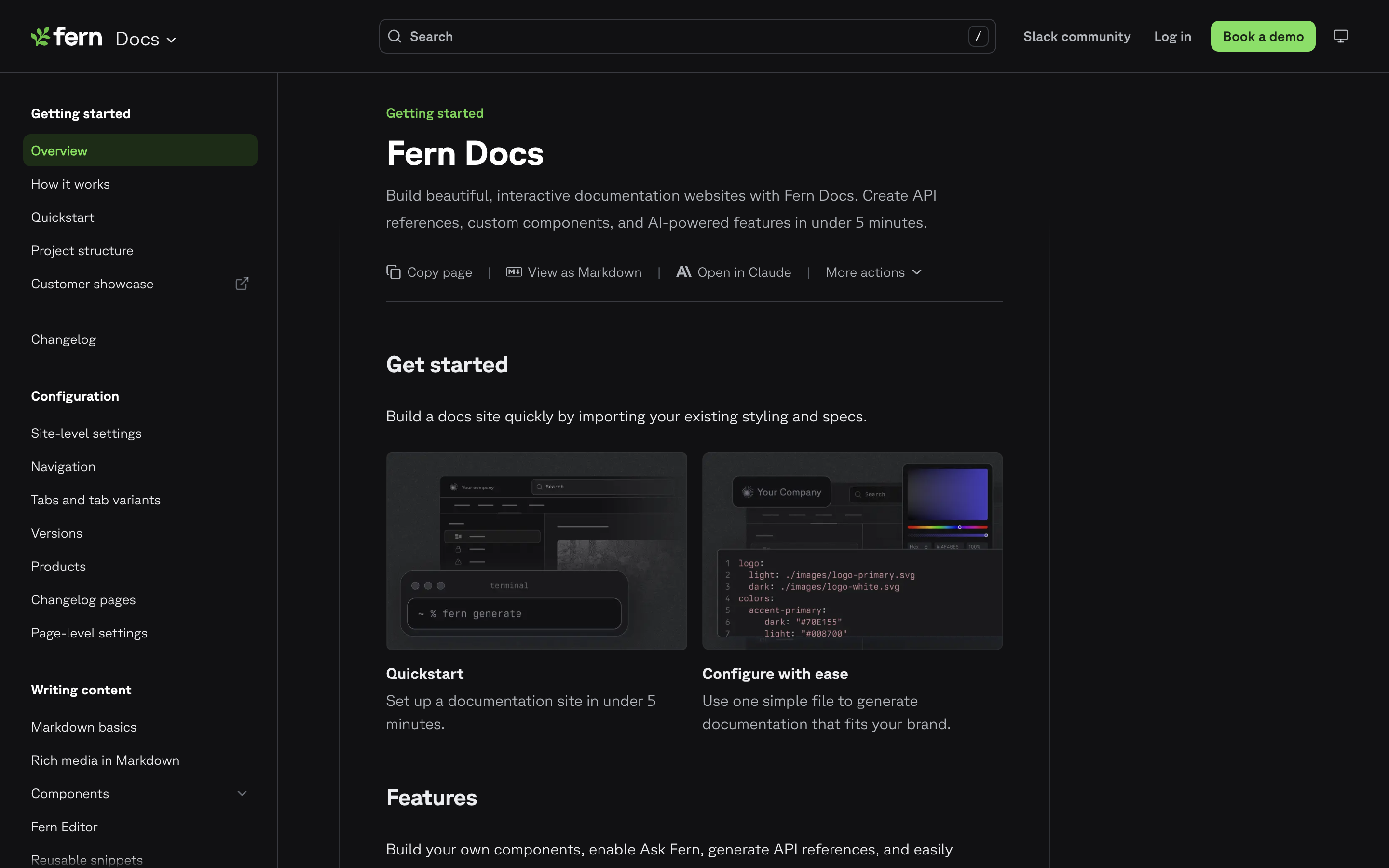Click the display theme icon in header

tap(1341, 36)
